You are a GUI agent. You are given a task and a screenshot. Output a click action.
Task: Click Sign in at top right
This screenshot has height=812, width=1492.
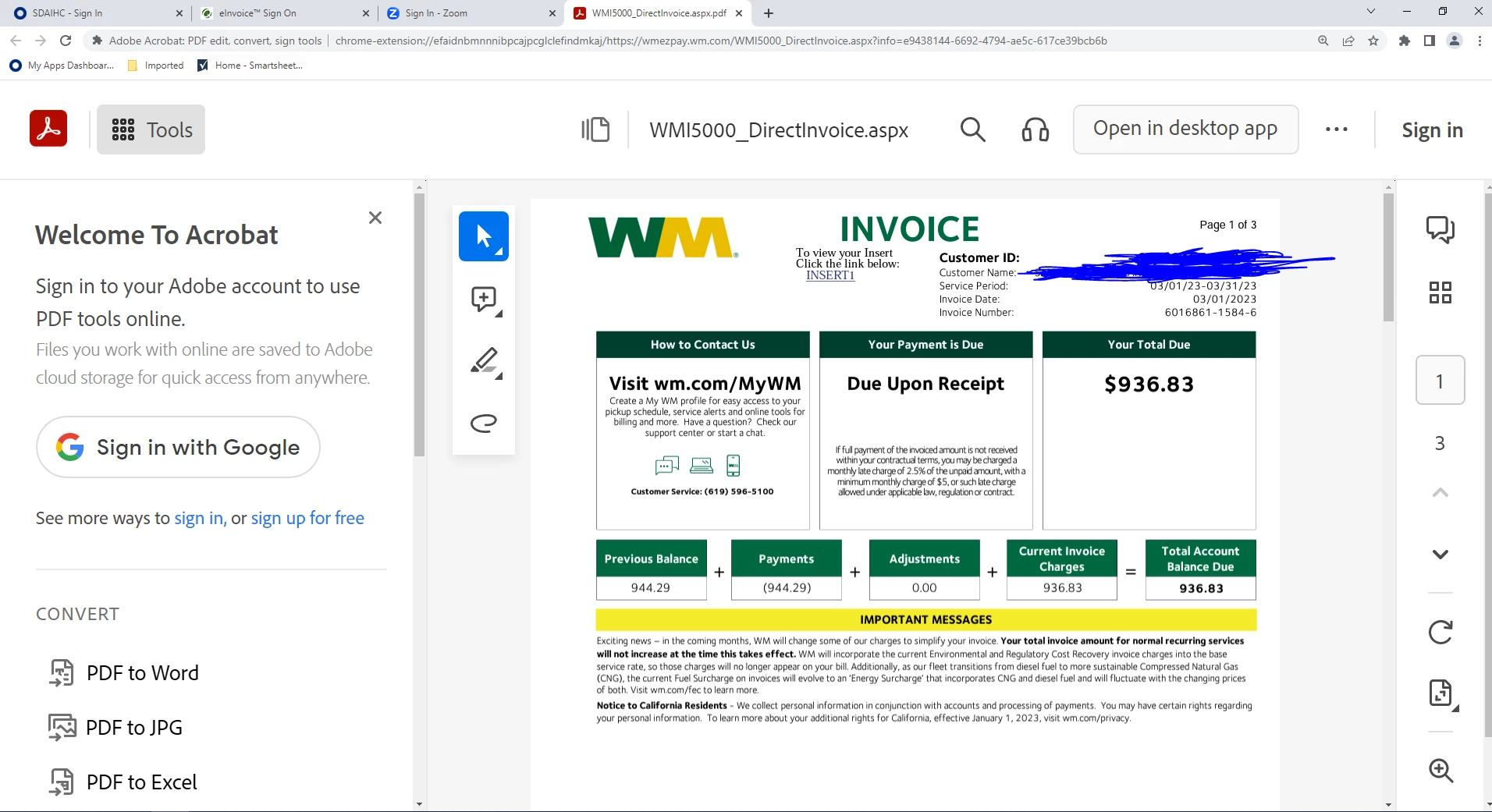point(1432,129)
